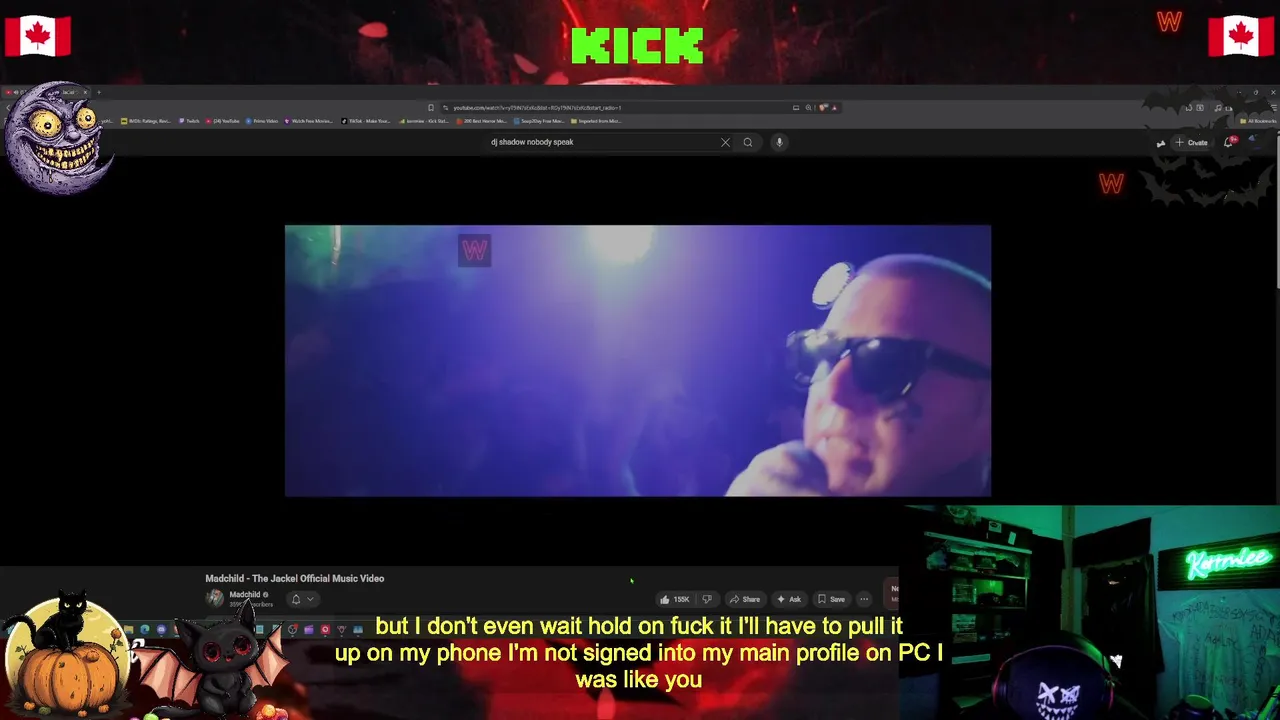Click the zoom magnifier icon in address bar
Screen dimensions: 1280x720
point(808,107)
